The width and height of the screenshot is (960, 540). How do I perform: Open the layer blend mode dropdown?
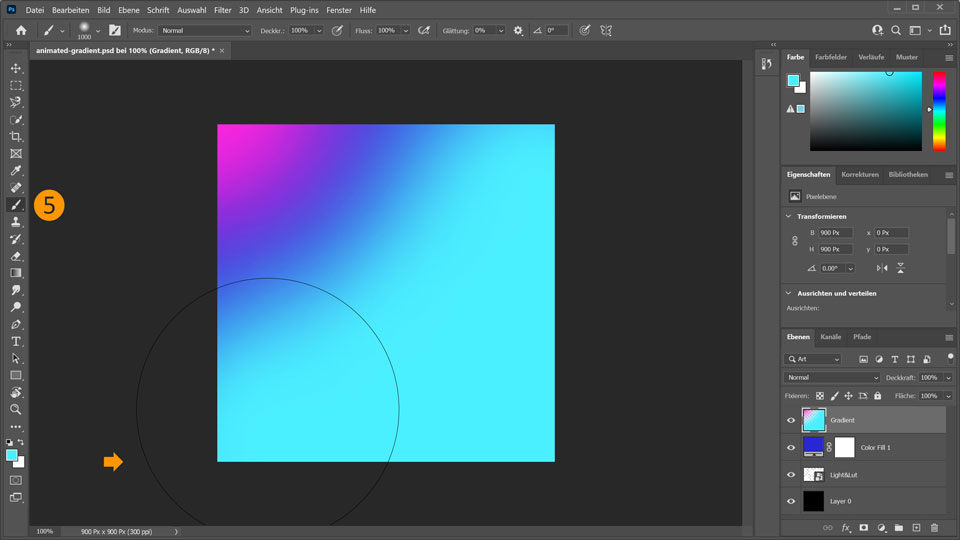click(832, 378)
